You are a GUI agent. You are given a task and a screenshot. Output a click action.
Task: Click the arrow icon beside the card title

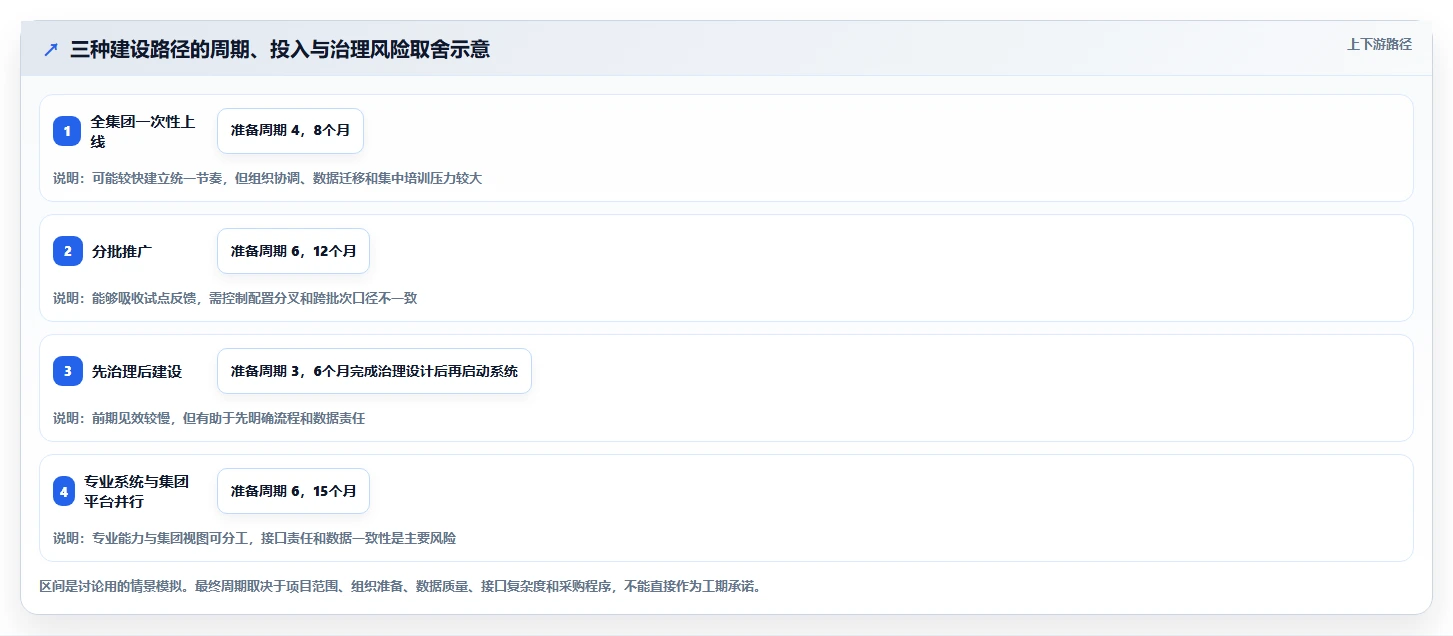51,49
